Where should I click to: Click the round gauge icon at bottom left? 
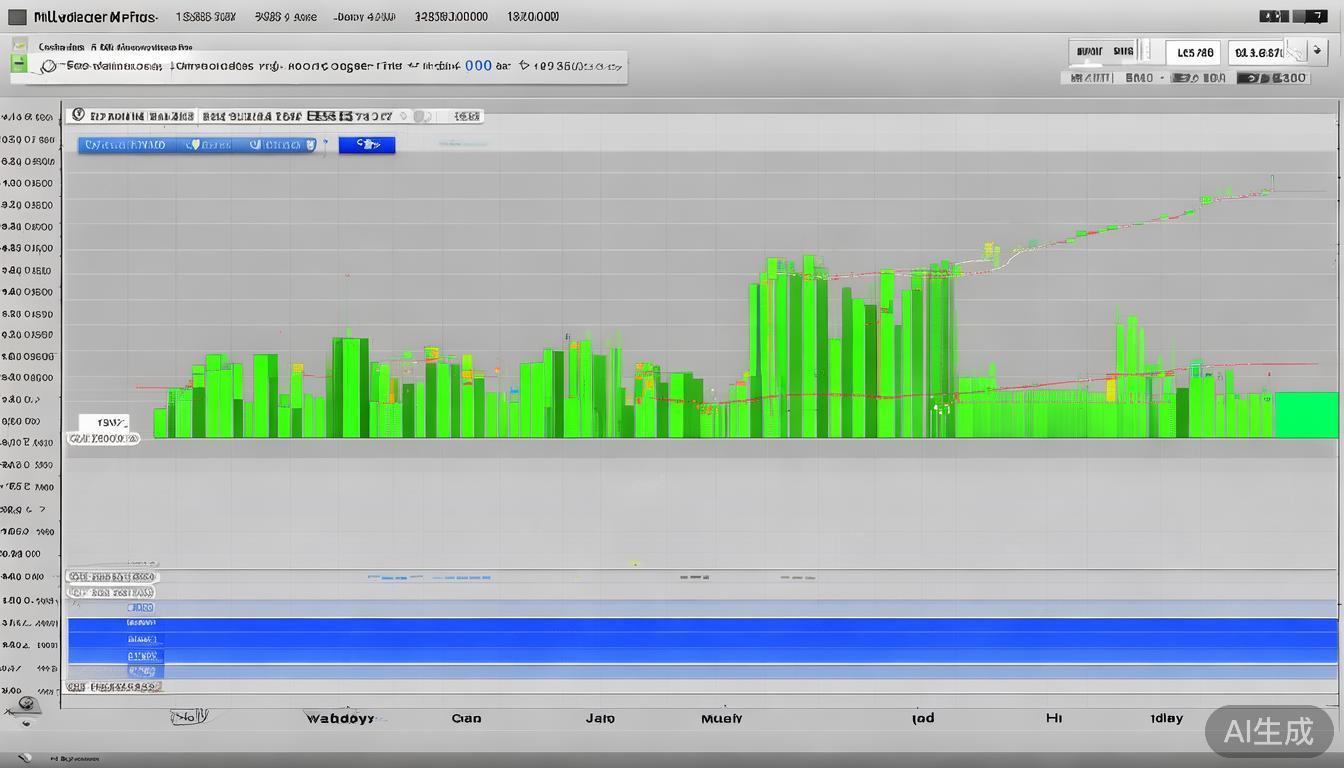point(26,704)
